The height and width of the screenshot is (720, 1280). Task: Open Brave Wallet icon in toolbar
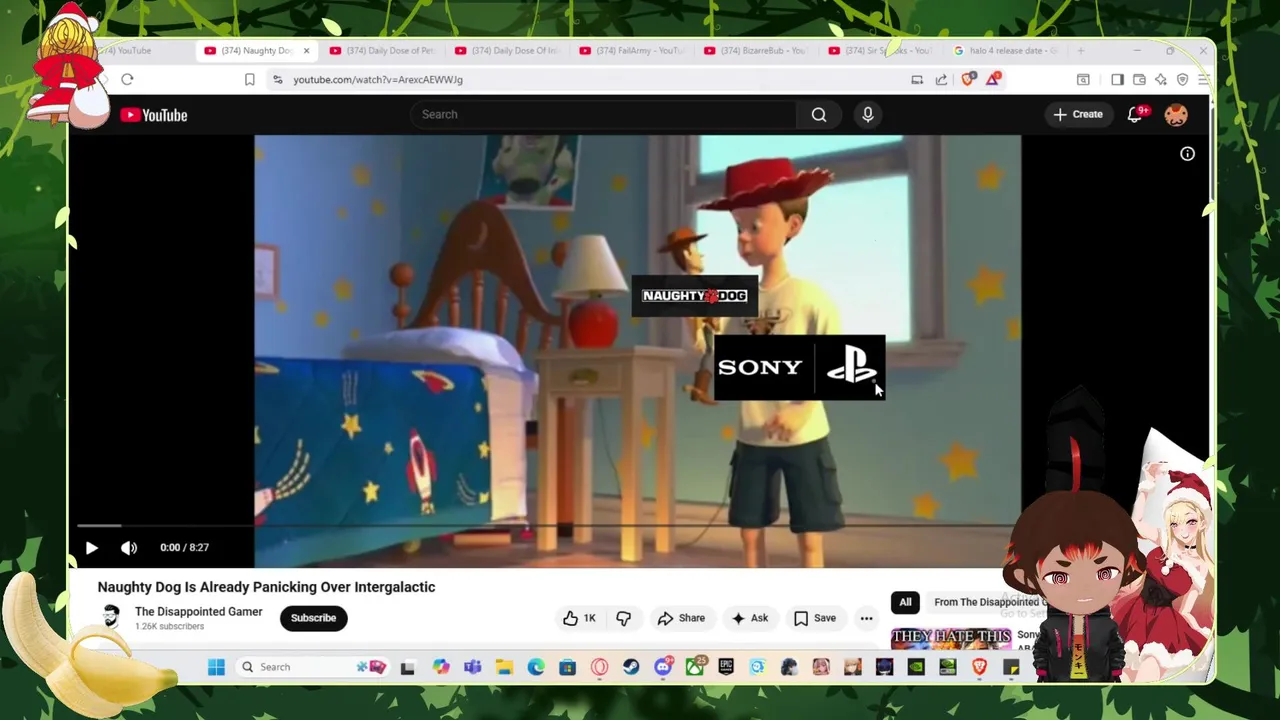[1139, 80]
